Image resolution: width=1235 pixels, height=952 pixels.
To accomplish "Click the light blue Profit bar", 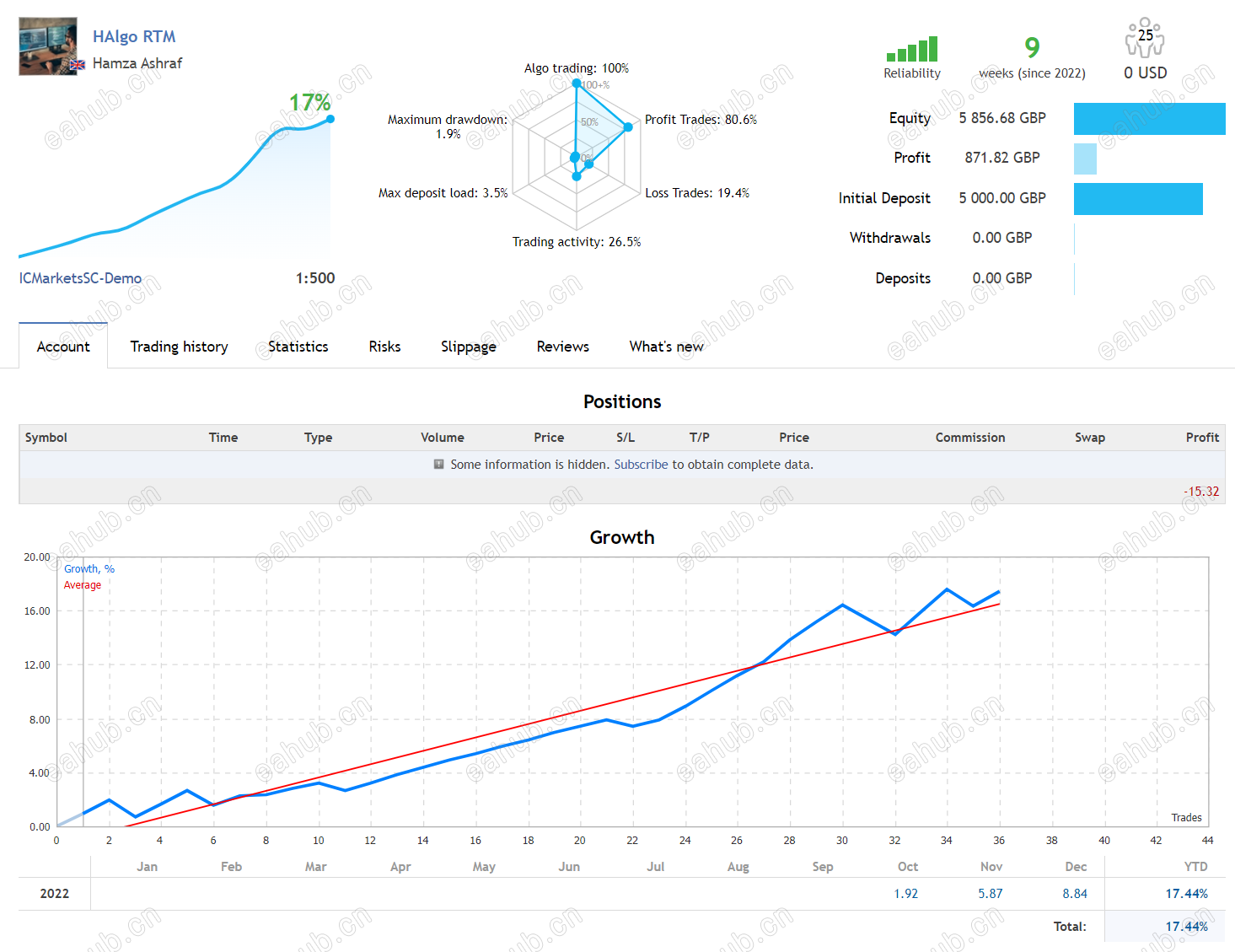I will click(1086, 159).
